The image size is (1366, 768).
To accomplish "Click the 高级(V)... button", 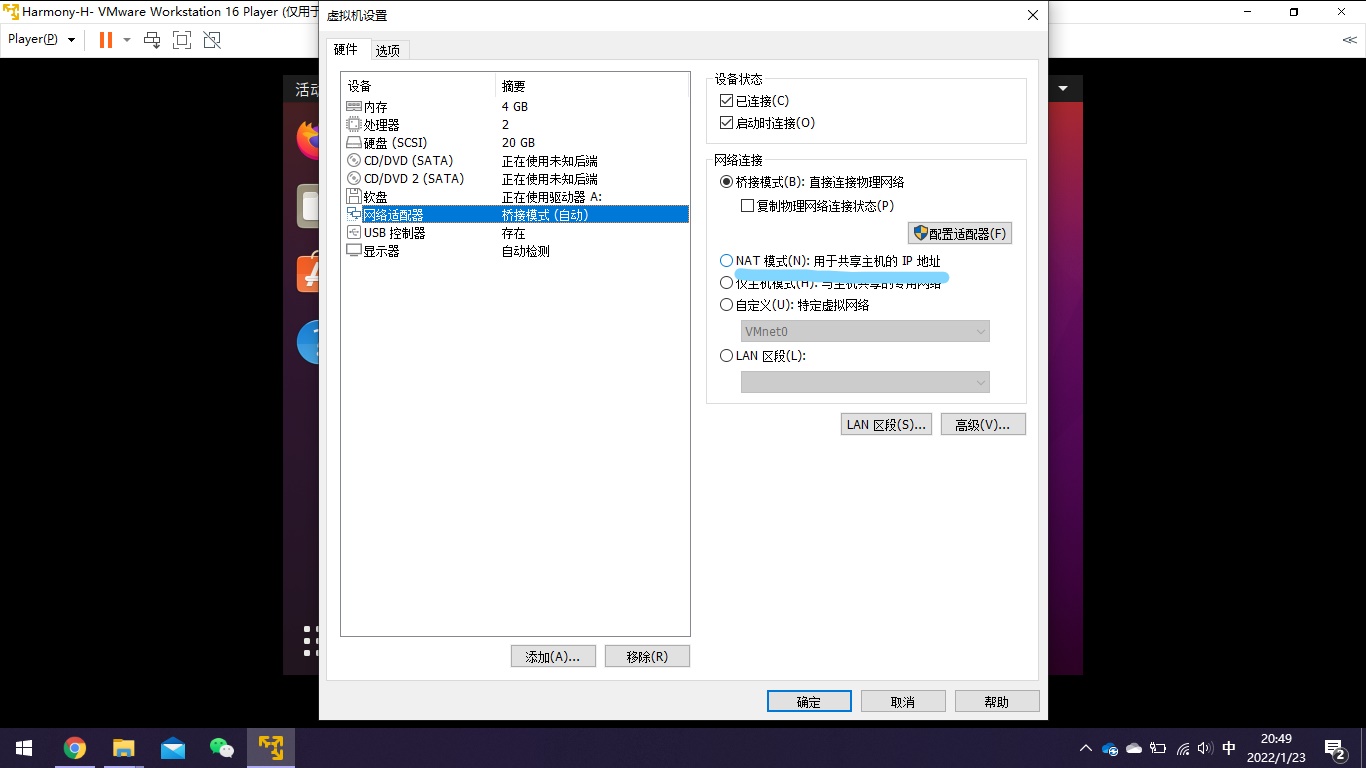I will 983,424.
